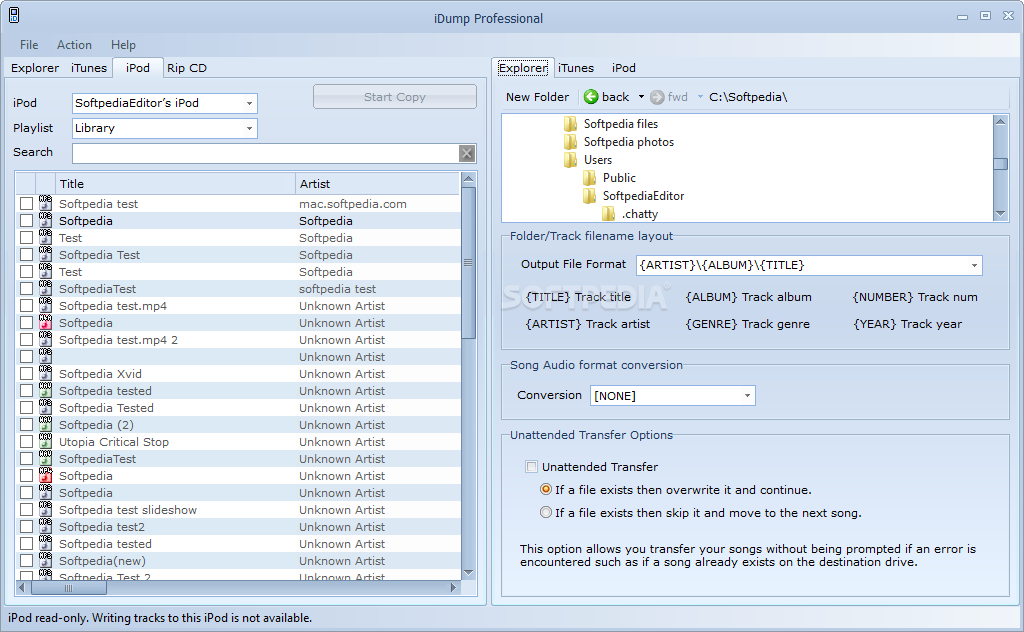The width and height of the screenshot is (1024, 632).
Task: Open the Conversion [NONE] dropdown
Action: [x=747, y=396]
